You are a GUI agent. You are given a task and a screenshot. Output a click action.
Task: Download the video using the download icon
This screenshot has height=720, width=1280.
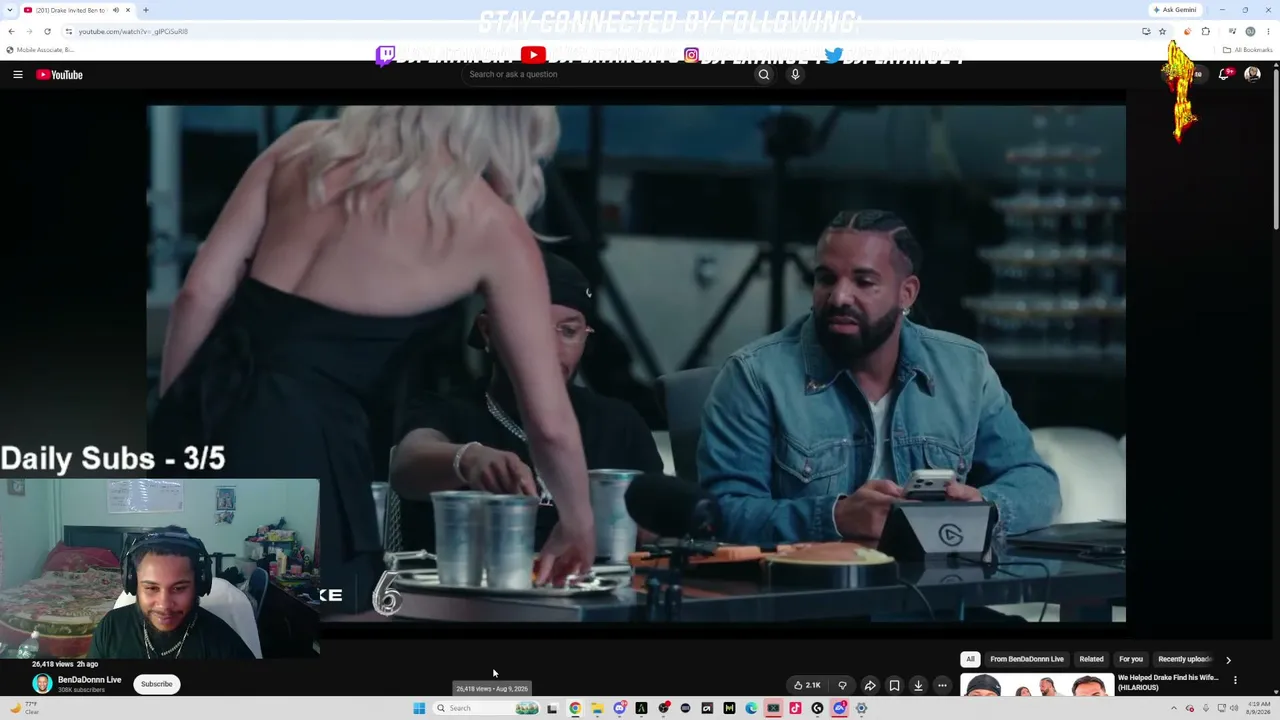click(918, 685)
